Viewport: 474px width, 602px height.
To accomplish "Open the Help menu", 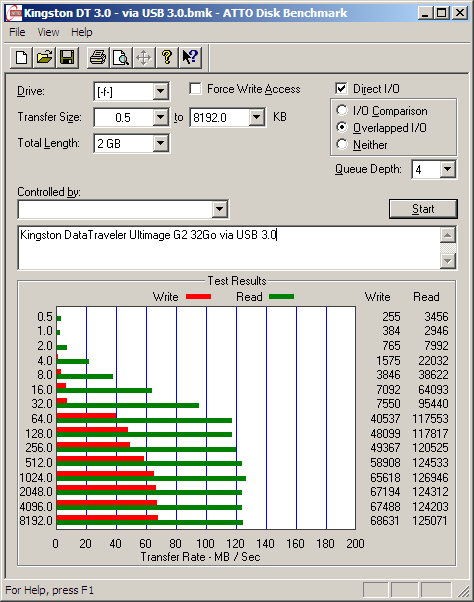I will pos(82,32).
